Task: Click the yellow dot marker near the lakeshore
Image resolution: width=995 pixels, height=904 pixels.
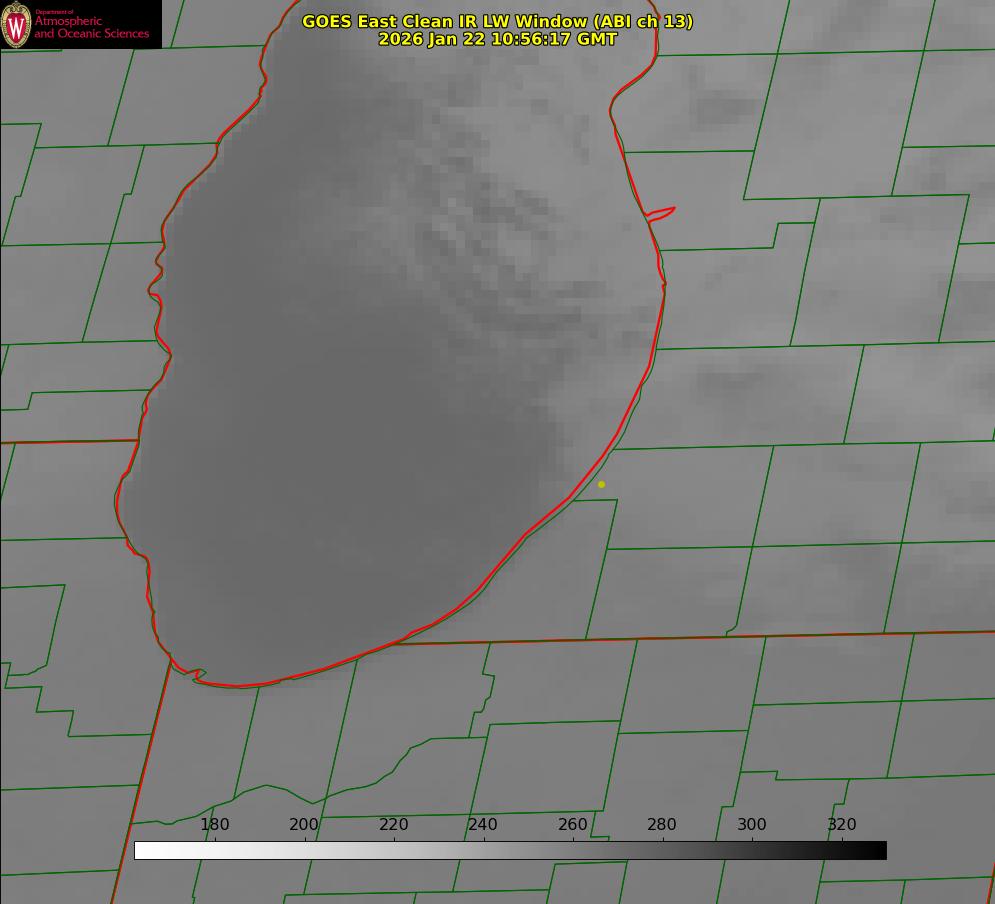Action: click(601, 484)
